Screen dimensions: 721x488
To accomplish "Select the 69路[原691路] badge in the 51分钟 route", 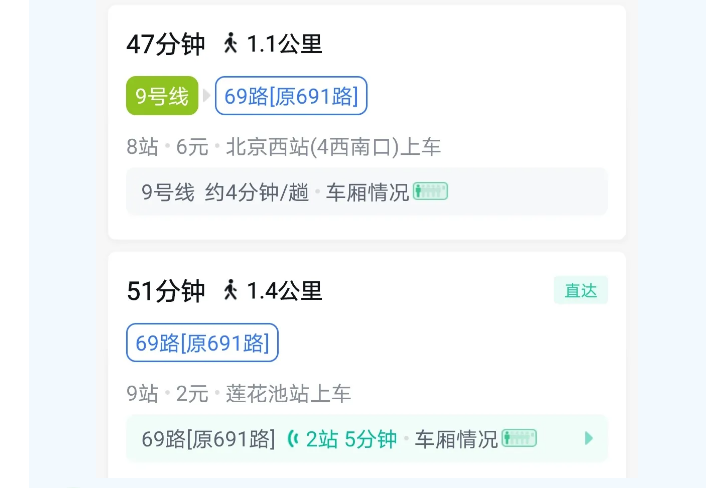I will pos(202,343).
